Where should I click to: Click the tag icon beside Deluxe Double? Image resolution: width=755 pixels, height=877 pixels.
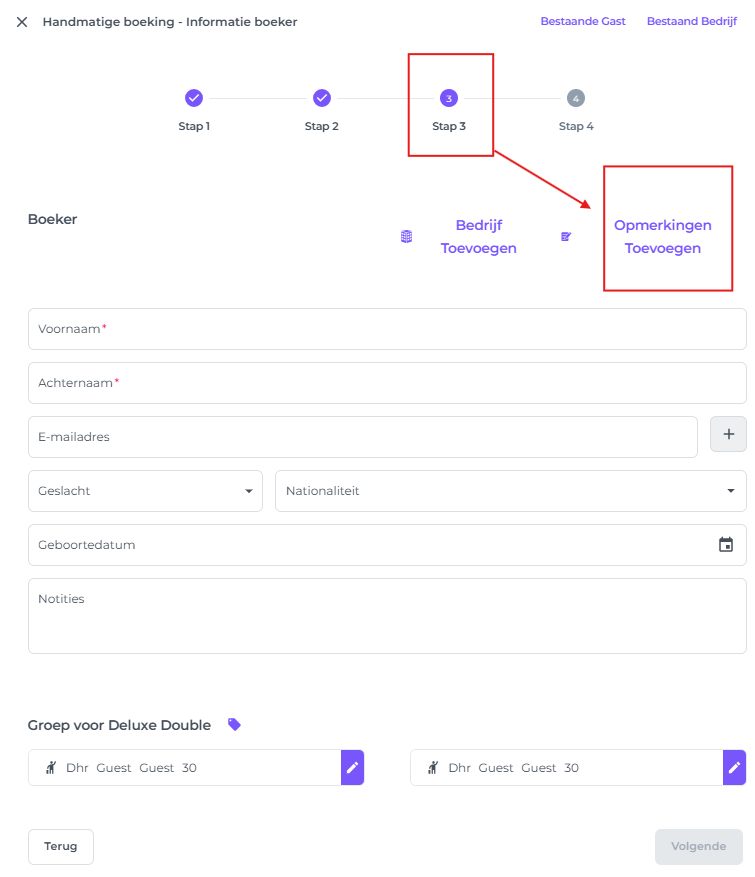click(x=234, y=725)
